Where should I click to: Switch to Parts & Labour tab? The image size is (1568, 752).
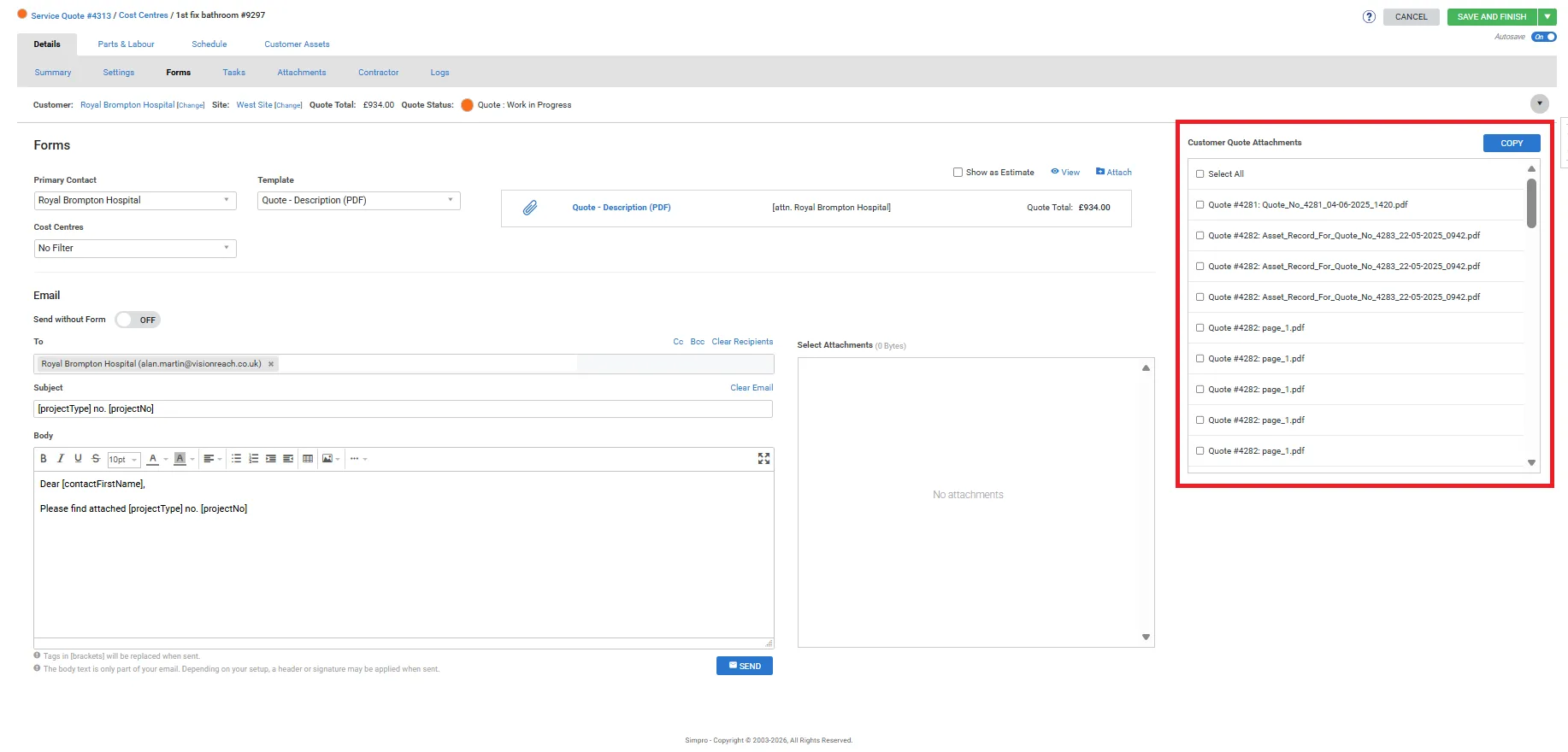pos(126,44)
